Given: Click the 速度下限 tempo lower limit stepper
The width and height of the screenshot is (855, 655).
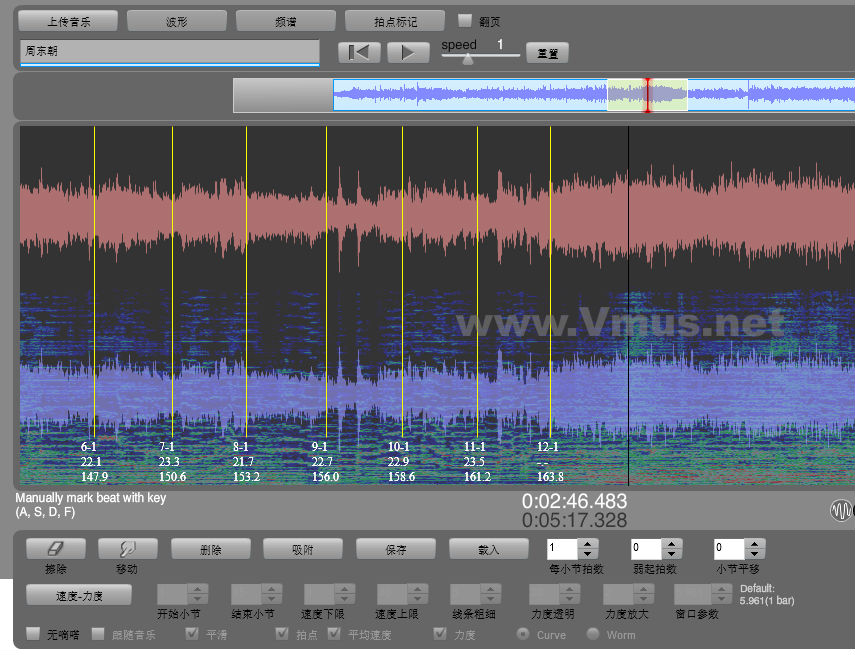Looking at the screenshot, I should point(329,594).
